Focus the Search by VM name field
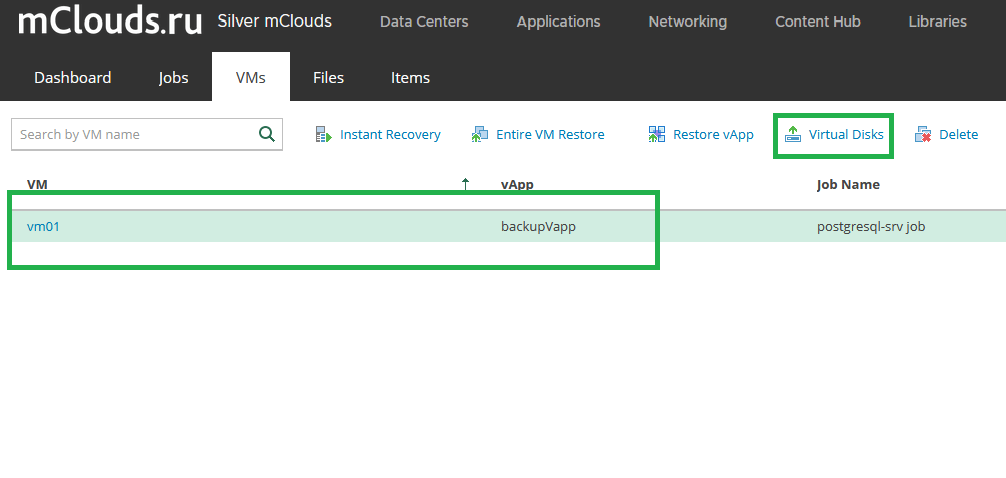 pyautogui.click(x=135, y=134)
